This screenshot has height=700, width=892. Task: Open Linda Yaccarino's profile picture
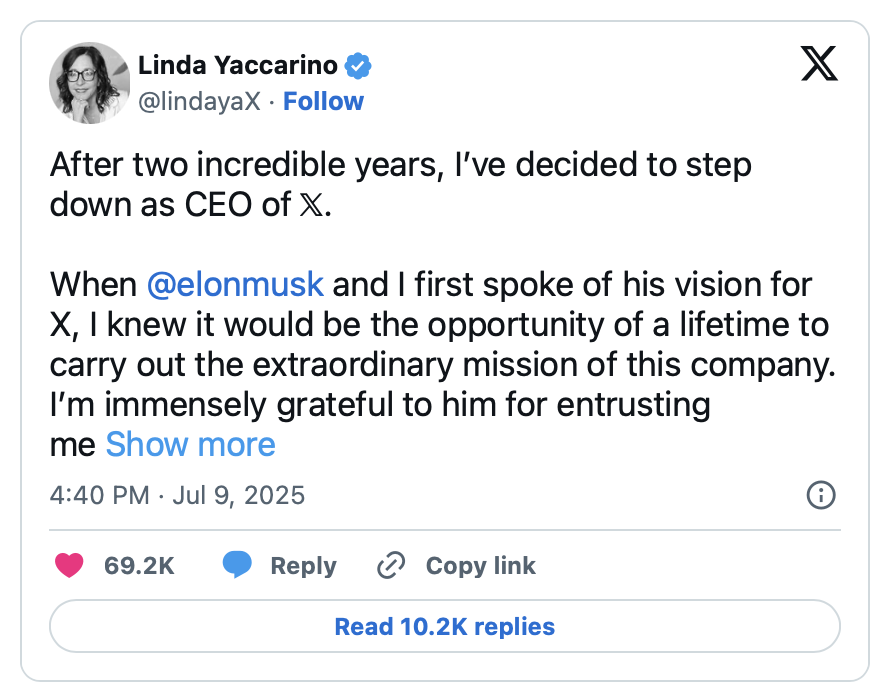[x=90, y=83]
